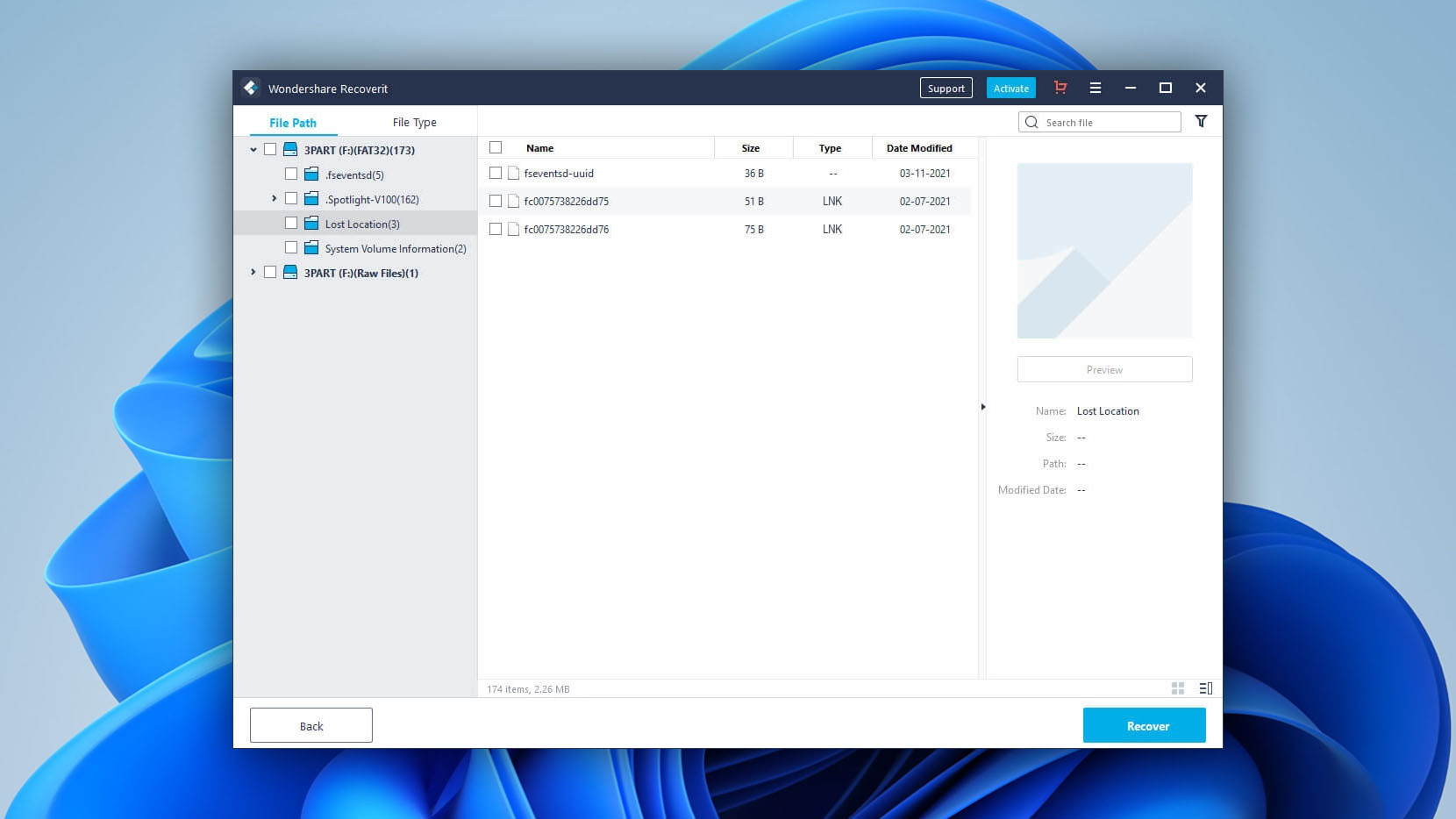Viewport: 1456px width, 819px height.
Task: Switch to the File Path tab
Action: tap(293, 123)
